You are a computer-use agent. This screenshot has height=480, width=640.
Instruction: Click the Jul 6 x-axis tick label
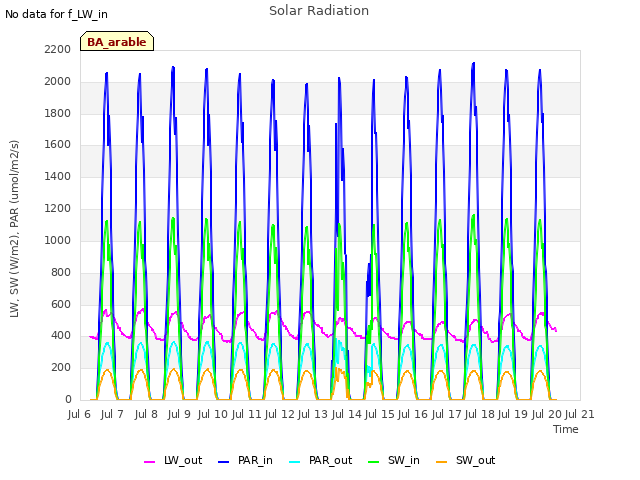tap(79, 414)
